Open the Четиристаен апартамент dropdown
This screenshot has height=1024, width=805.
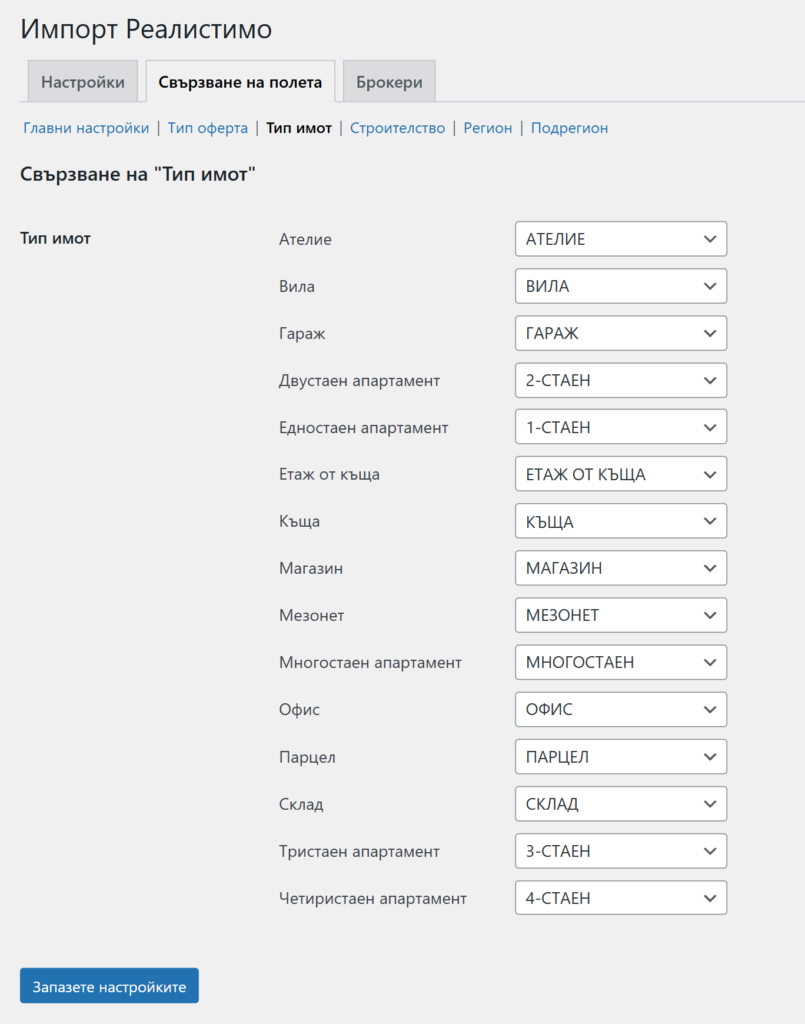coord(621,898)
